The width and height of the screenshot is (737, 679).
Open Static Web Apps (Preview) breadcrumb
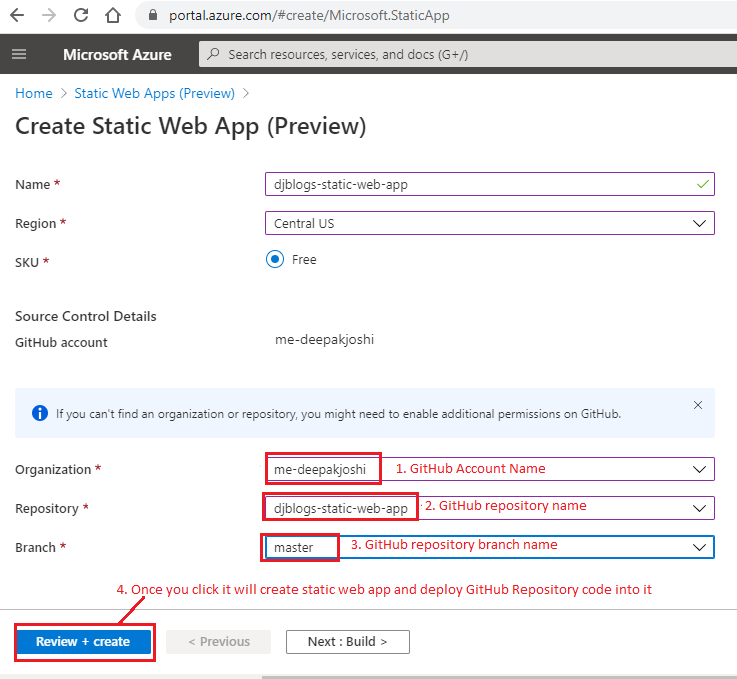click(155, 93)
